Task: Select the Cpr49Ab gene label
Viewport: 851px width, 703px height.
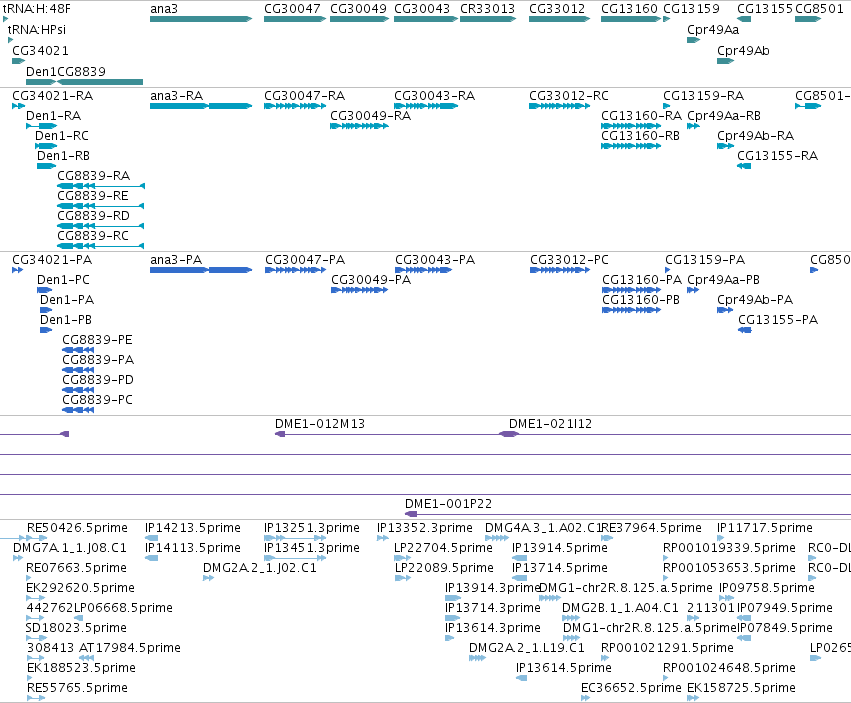Action: point(743,50)
